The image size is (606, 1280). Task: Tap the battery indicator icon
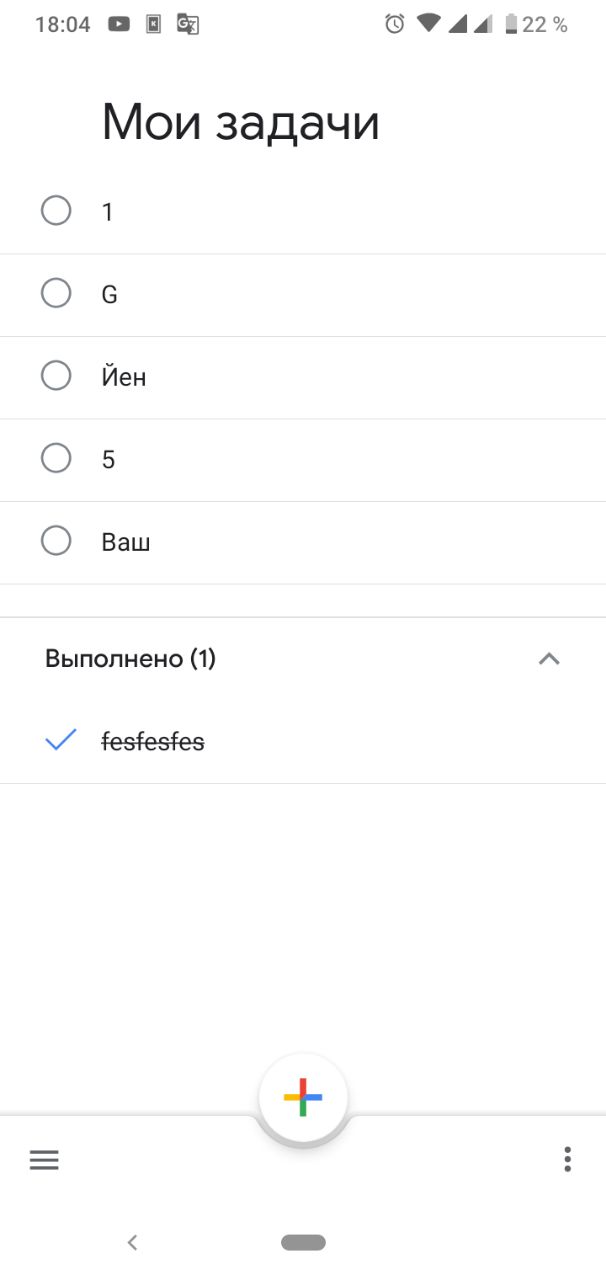click(511, 24)
